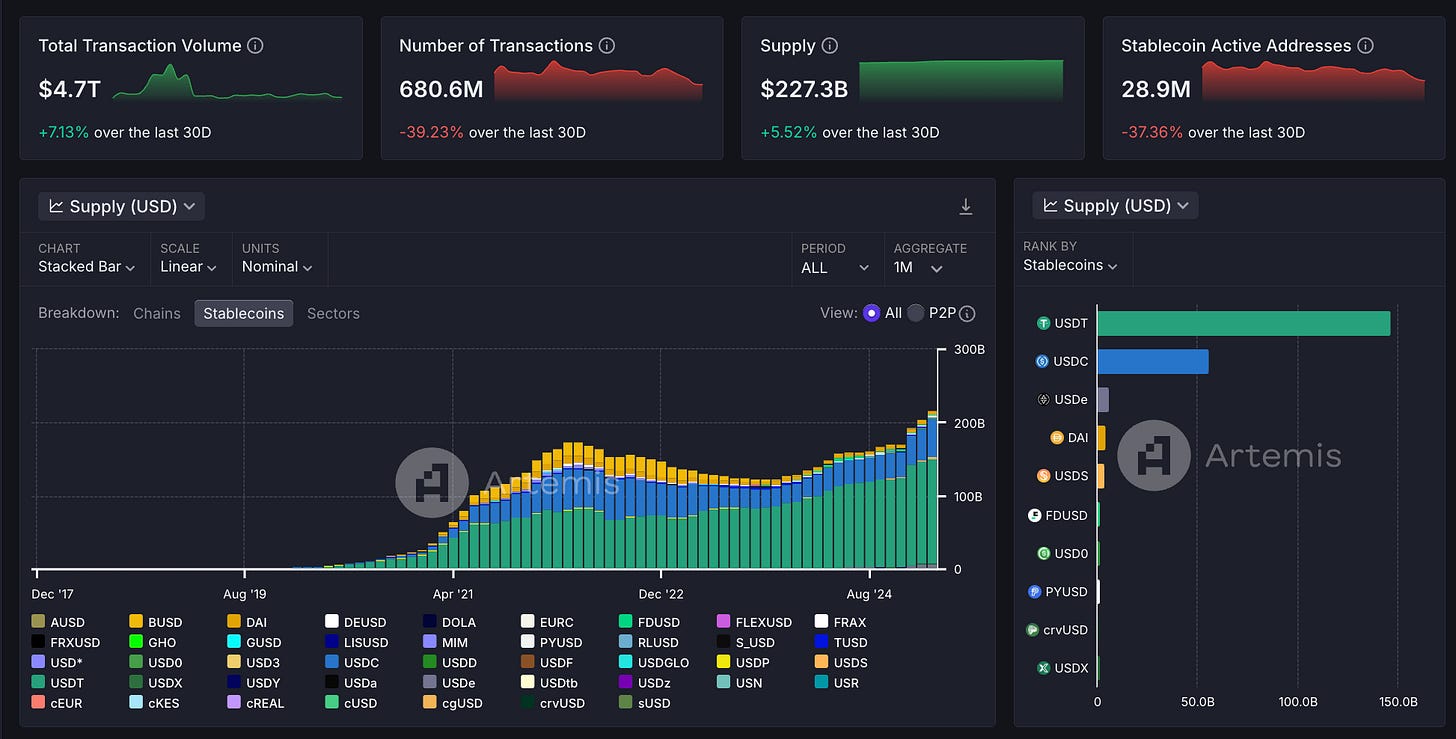Viewport: 1456px width, 739px height.
Task: Switch breakdown to Chains tab
Action: pyautogui.click(x=157, y=313)
